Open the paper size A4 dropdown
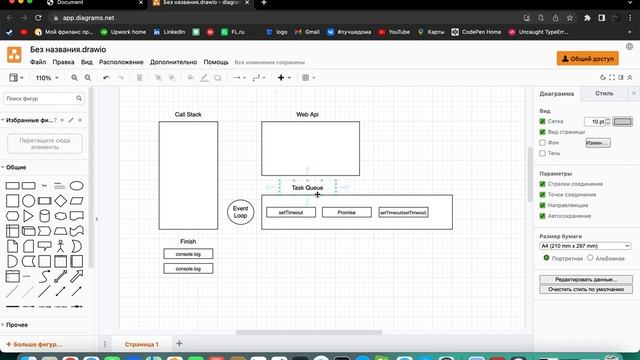Viewport: 640px width, 360px height. (x=585, y=246)
